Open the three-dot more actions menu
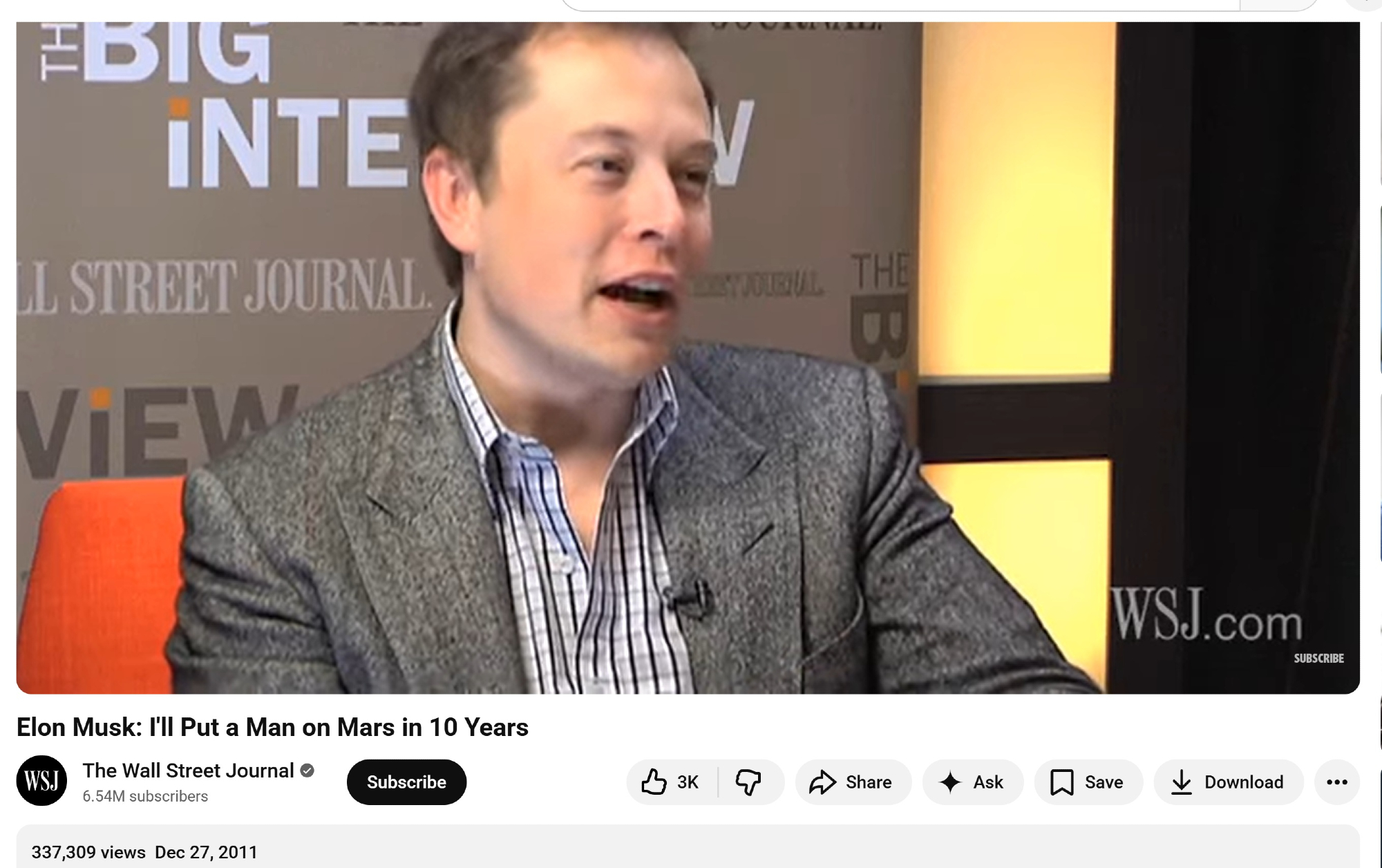 (1337, 782)
